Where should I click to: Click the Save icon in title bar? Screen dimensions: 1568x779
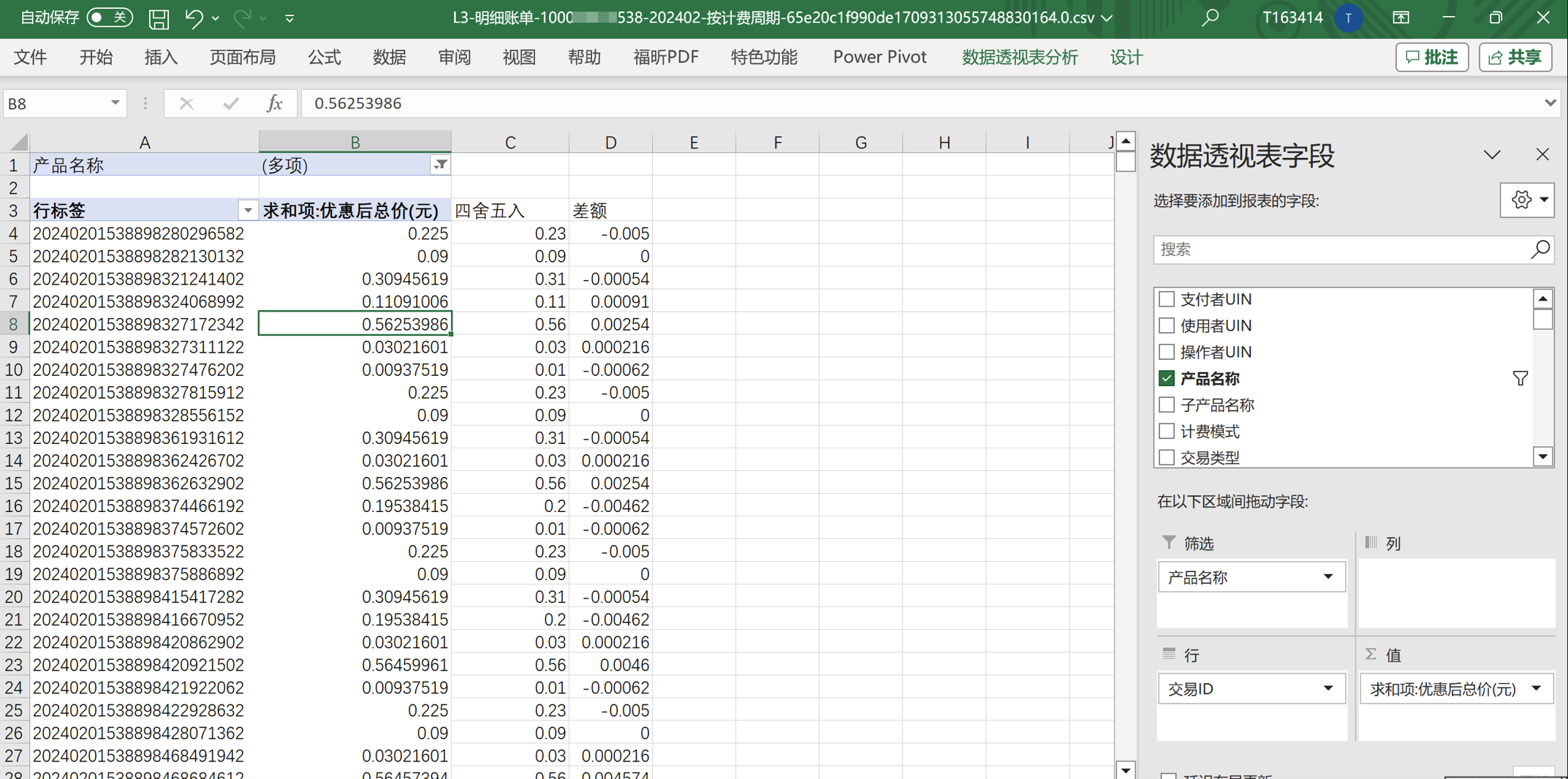pos(159,18)
